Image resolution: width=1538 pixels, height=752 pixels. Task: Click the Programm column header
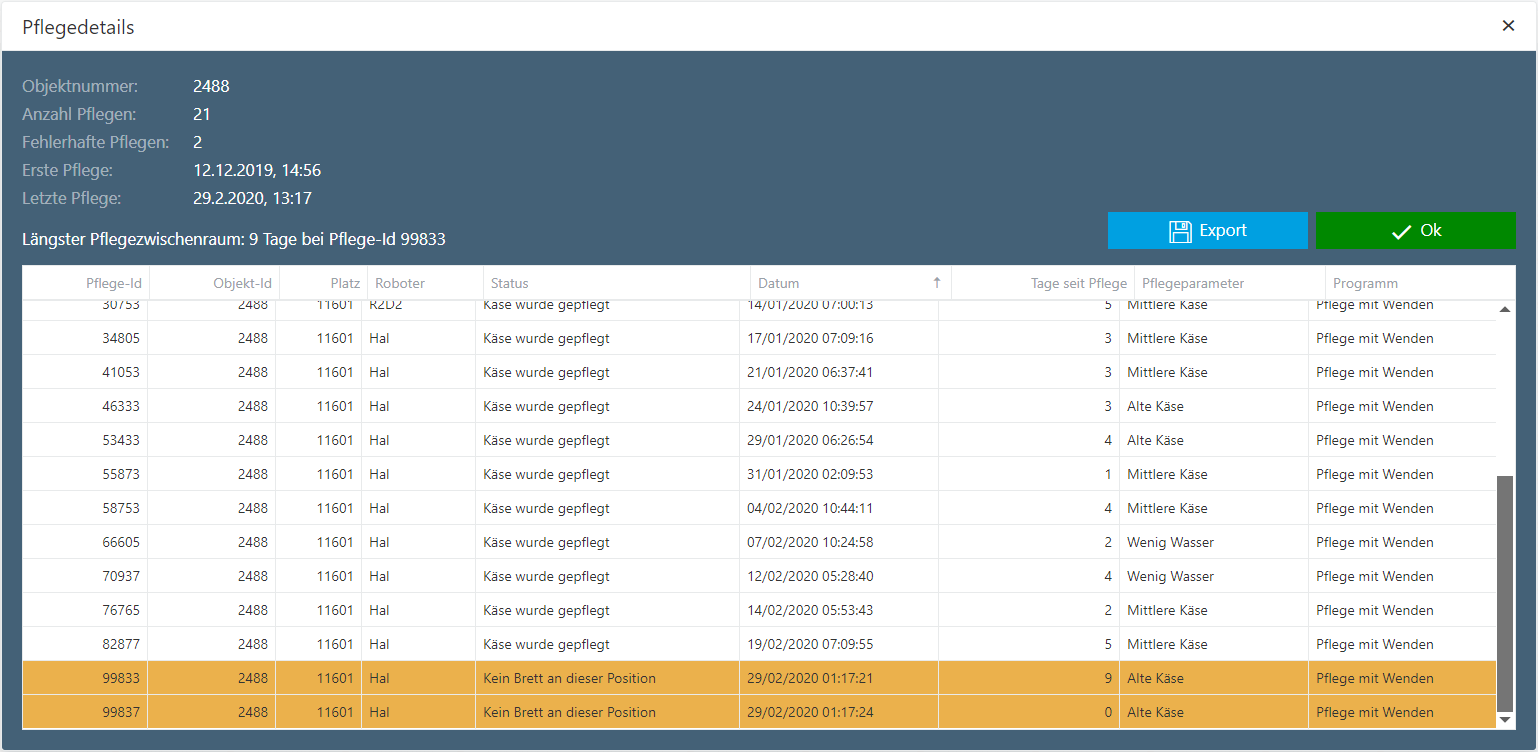coord(1419,283)
